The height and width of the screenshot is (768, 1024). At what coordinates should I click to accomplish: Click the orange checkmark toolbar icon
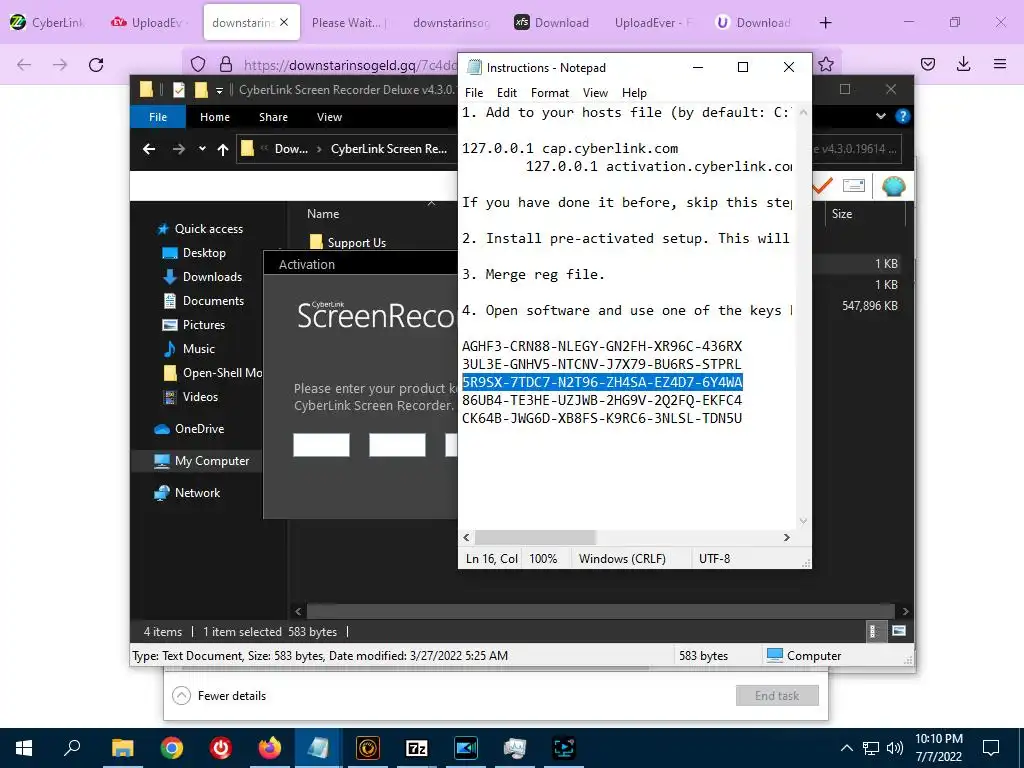[x=822, y=186]
